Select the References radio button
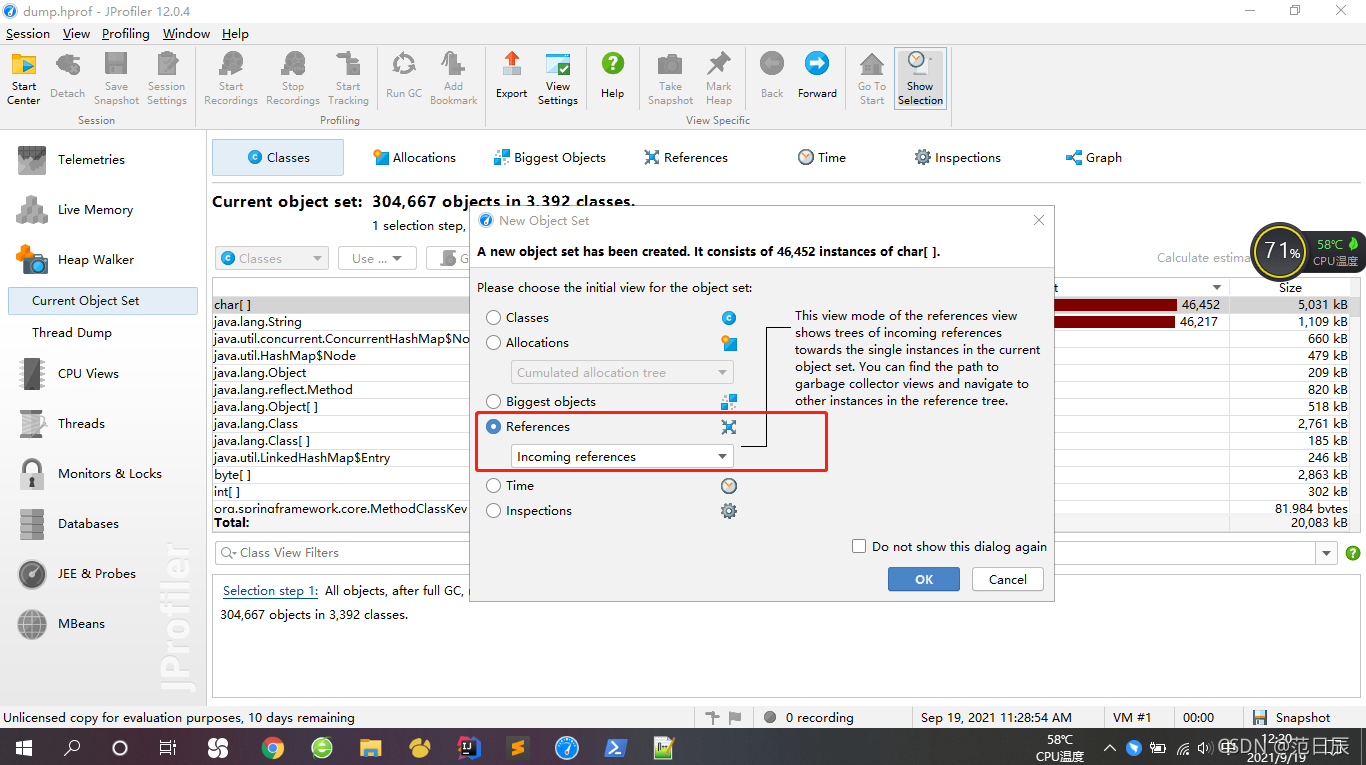Image resolution: width=1366 pixels, height=765 pixels. click(493, 426)
